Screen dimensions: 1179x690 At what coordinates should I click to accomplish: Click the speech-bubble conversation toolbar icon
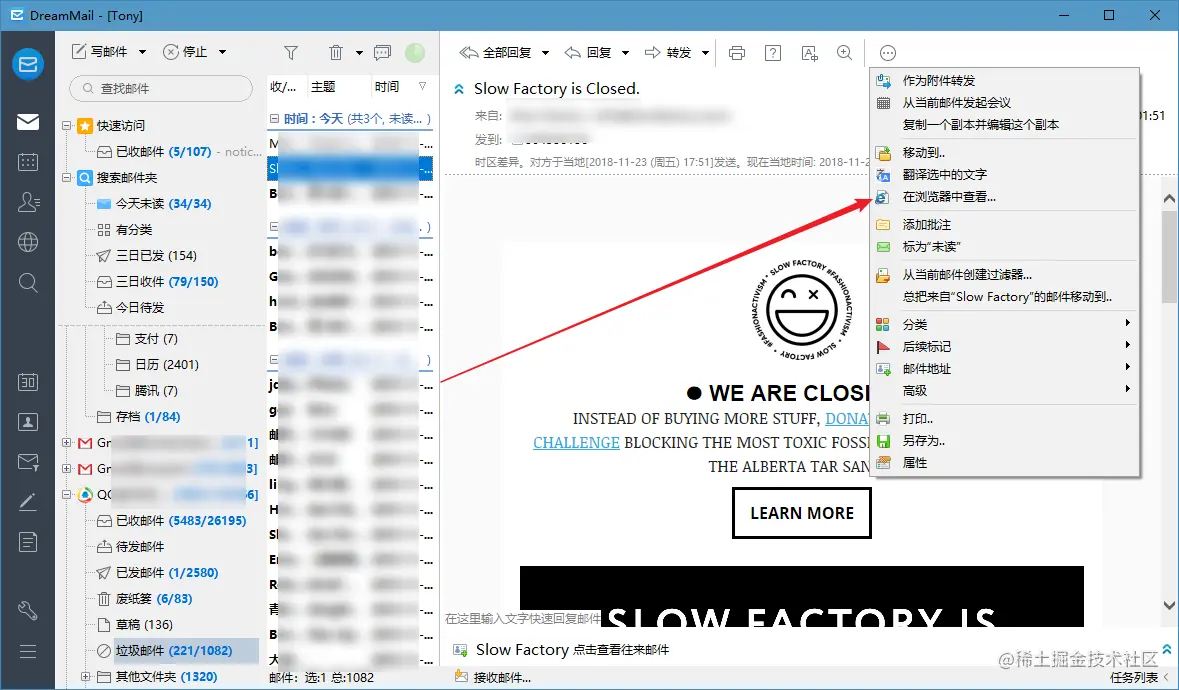coord(382,52)
